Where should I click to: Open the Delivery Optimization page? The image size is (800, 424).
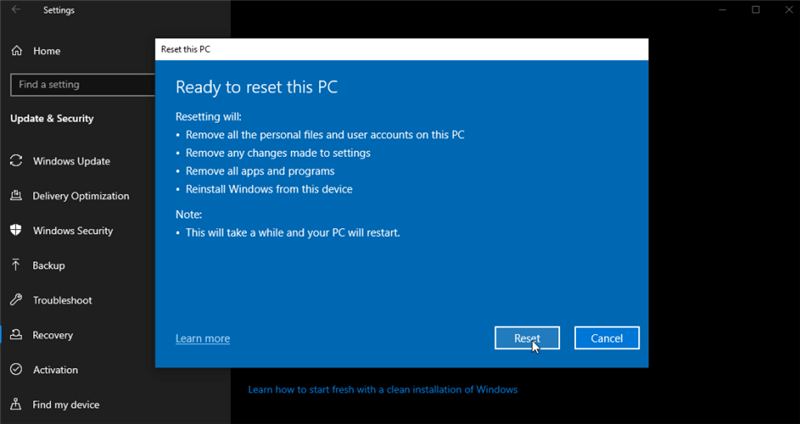[x=81, y=196]
